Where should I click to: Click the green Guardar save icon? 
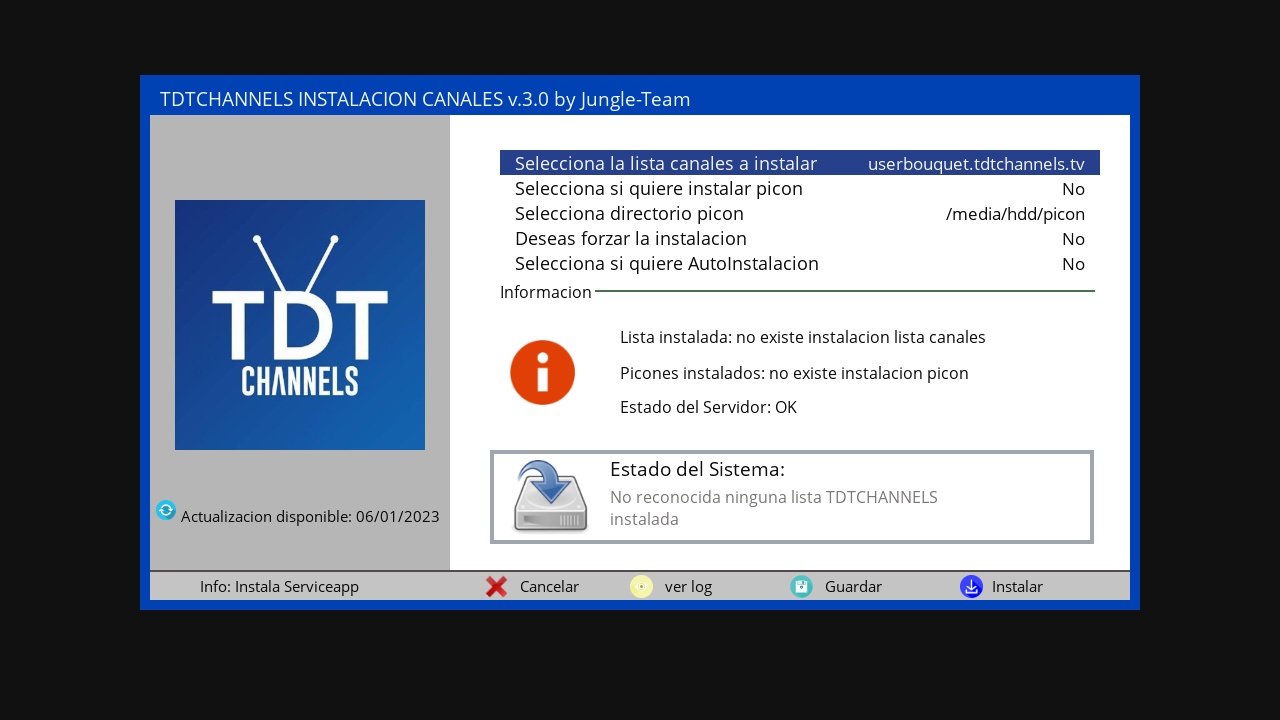pos(801,587)
